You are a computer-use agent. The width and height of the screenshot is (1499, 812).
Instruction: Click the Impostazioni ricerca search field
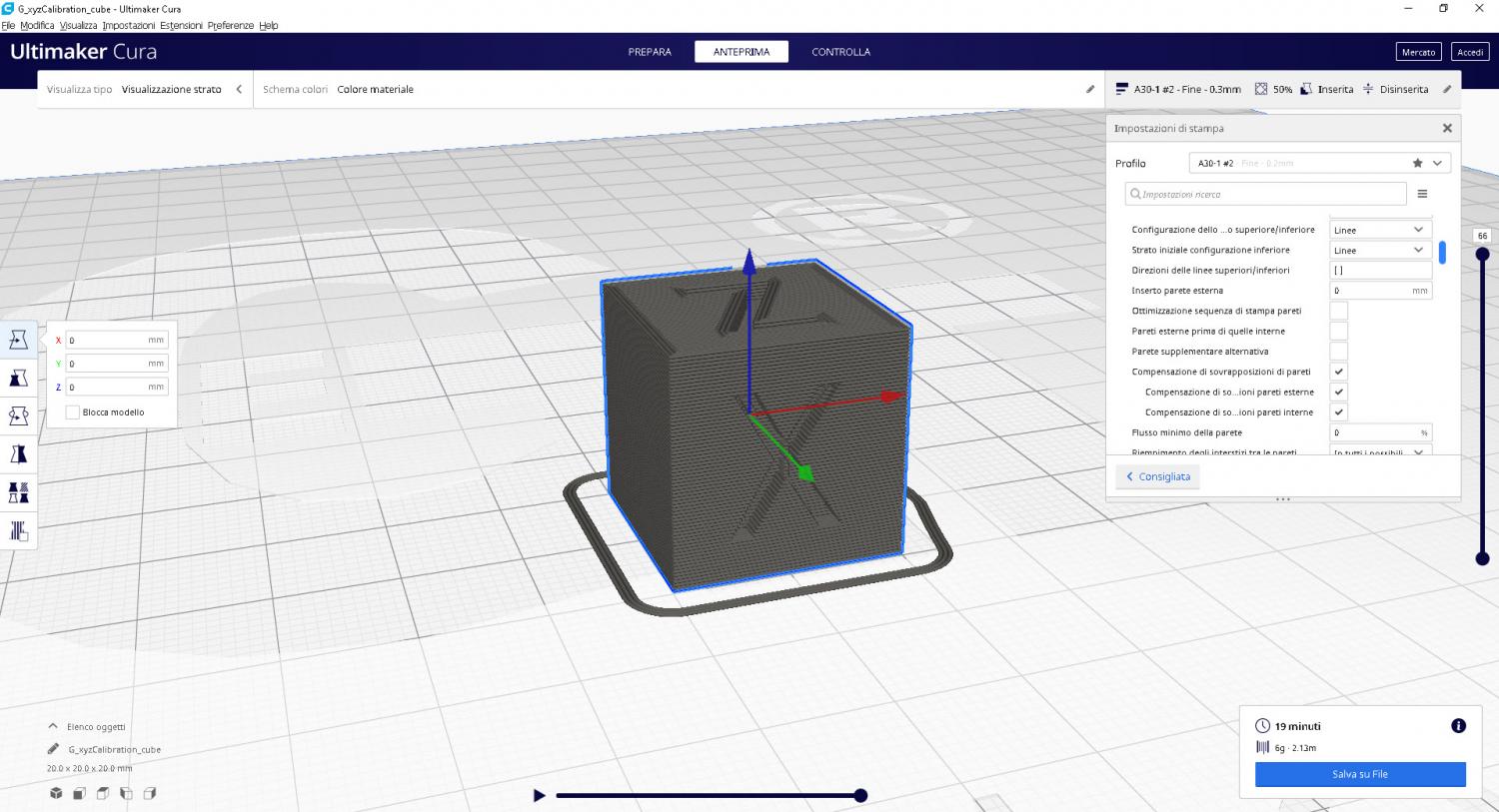[x=1265, y=194]
